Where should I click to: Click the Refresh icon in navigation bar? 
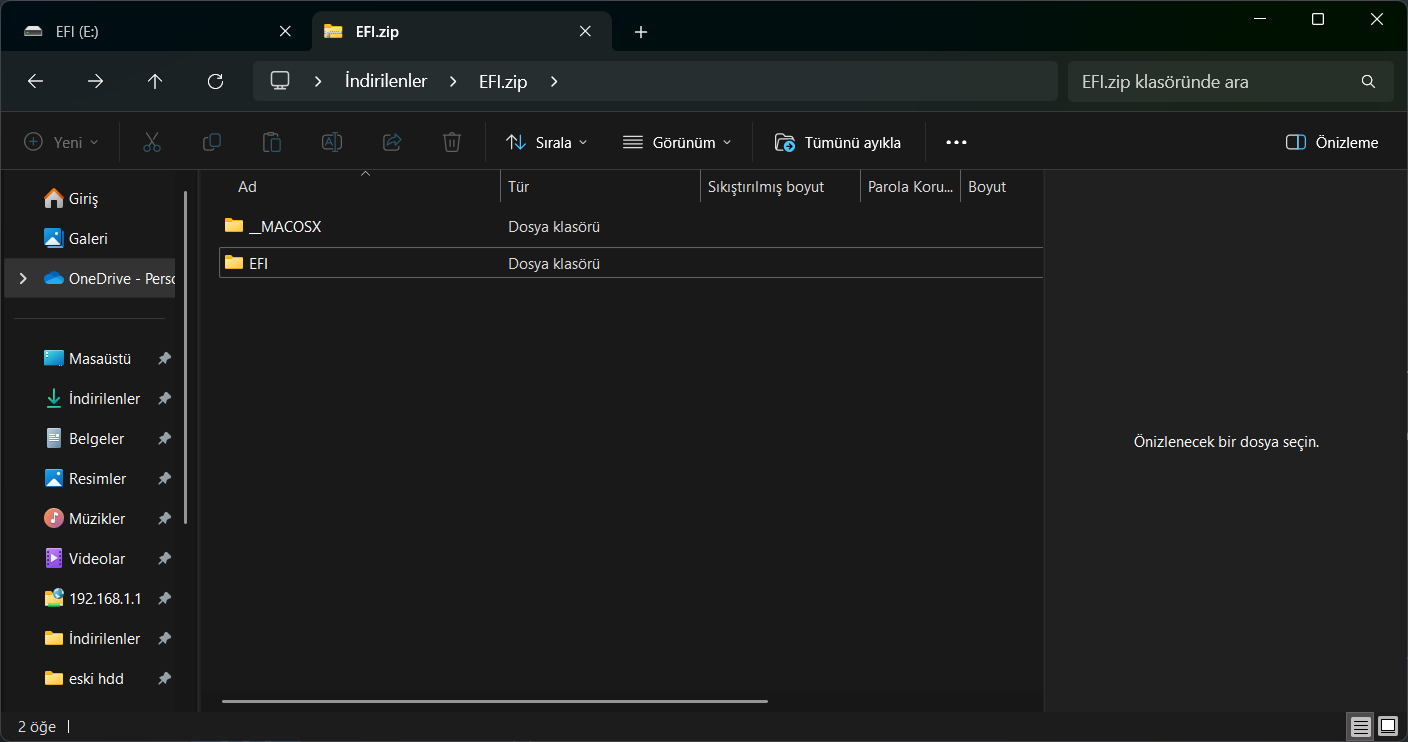[215, 82]
